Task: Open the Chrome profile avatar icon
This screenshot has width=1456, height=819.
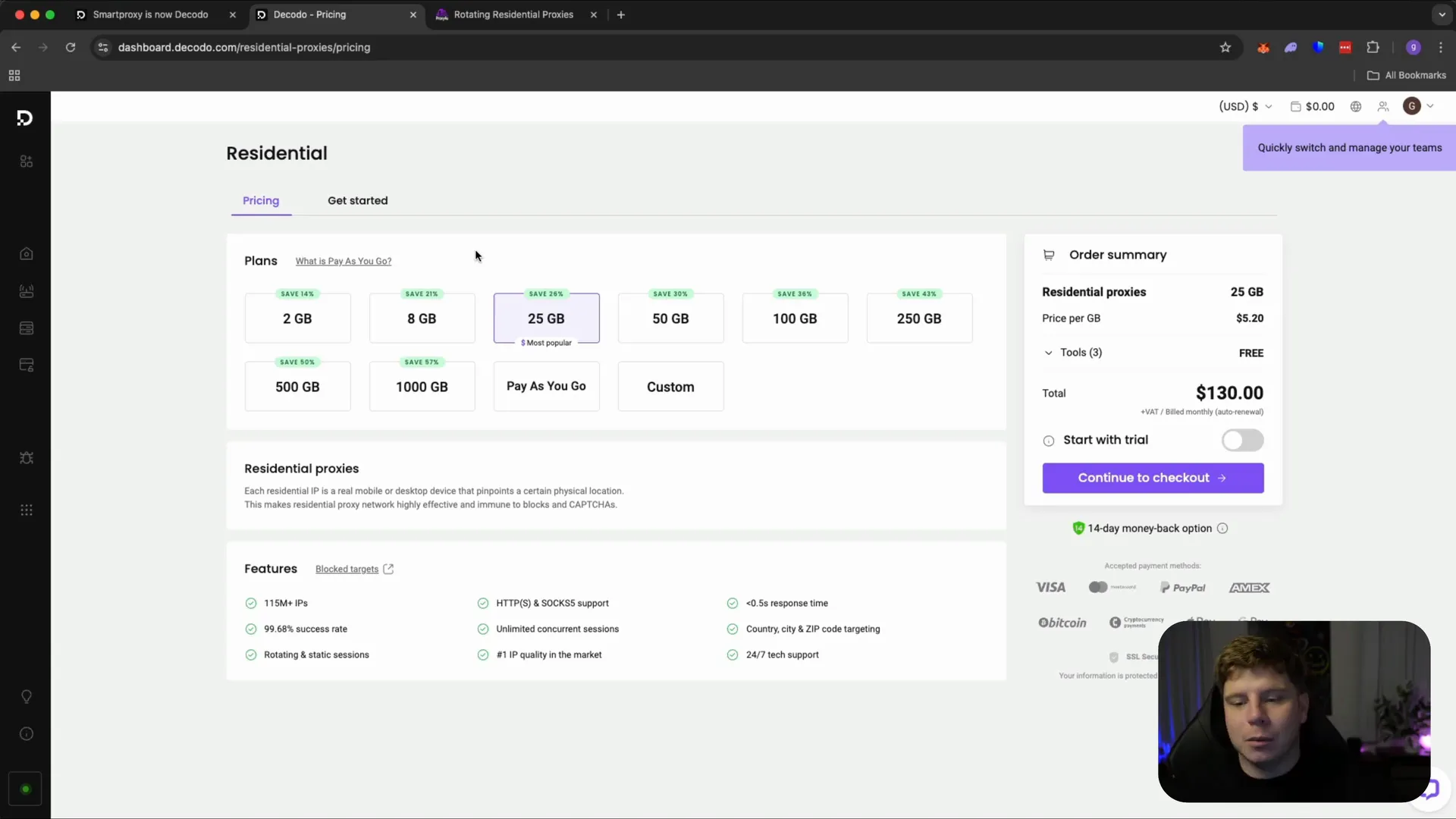Action: point(1413,48)
